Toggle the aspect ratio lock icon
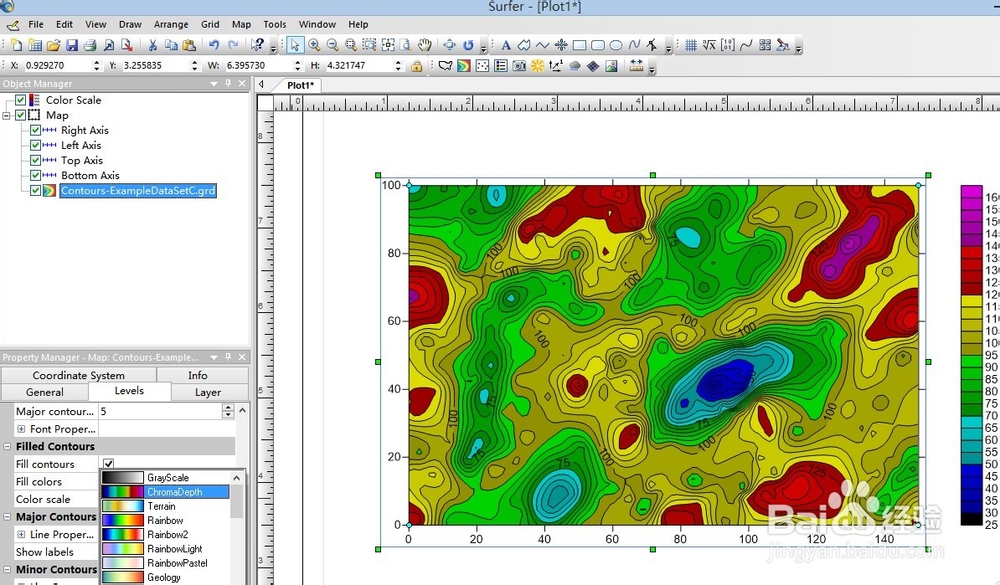The height and width of the screenshot is (585, 1000). [416, 66]
